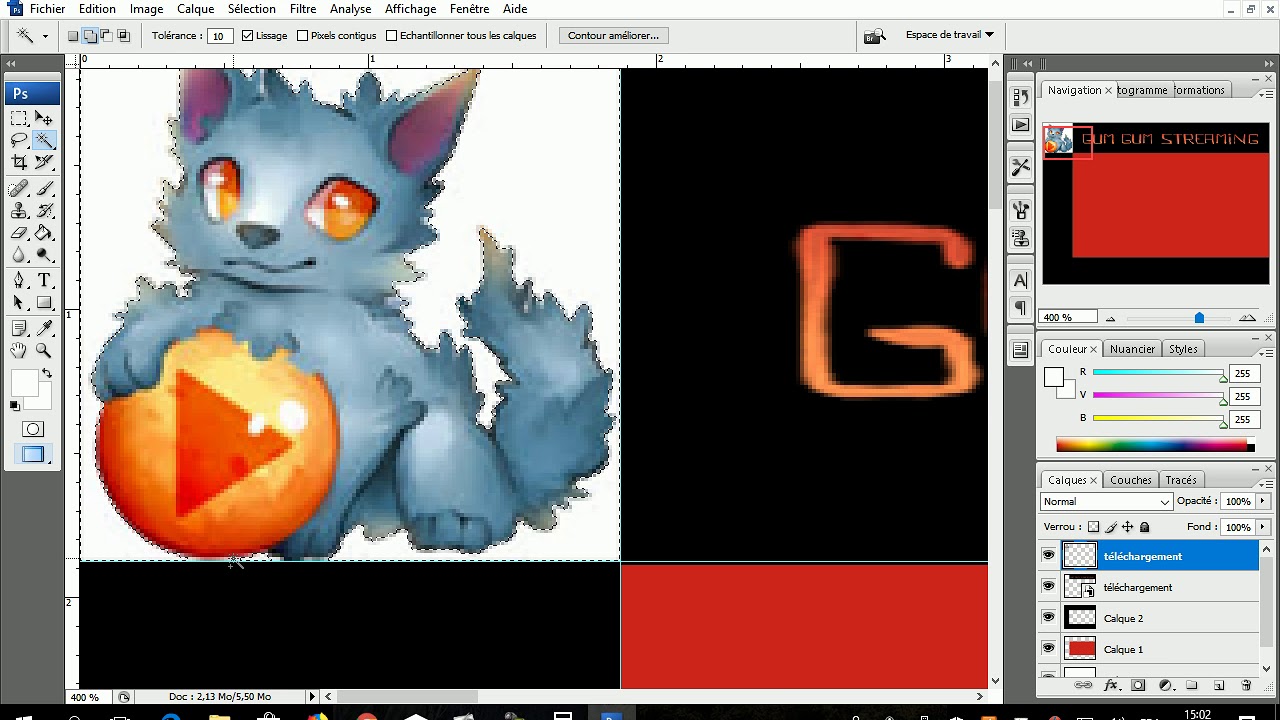The image size is (1280, 720).
Task: Open the fx layer style menu
Action: (x=1111, y=686)
